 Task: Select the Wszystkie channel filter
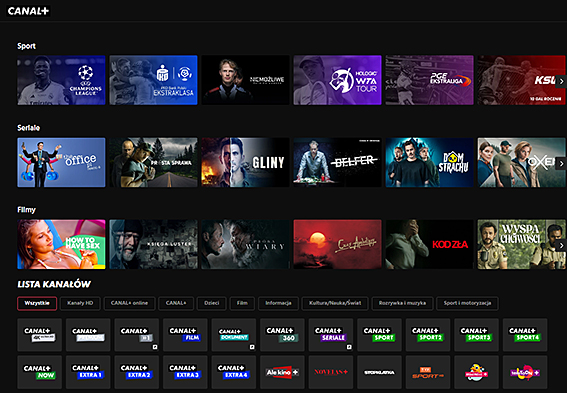[x=37, y=303]
